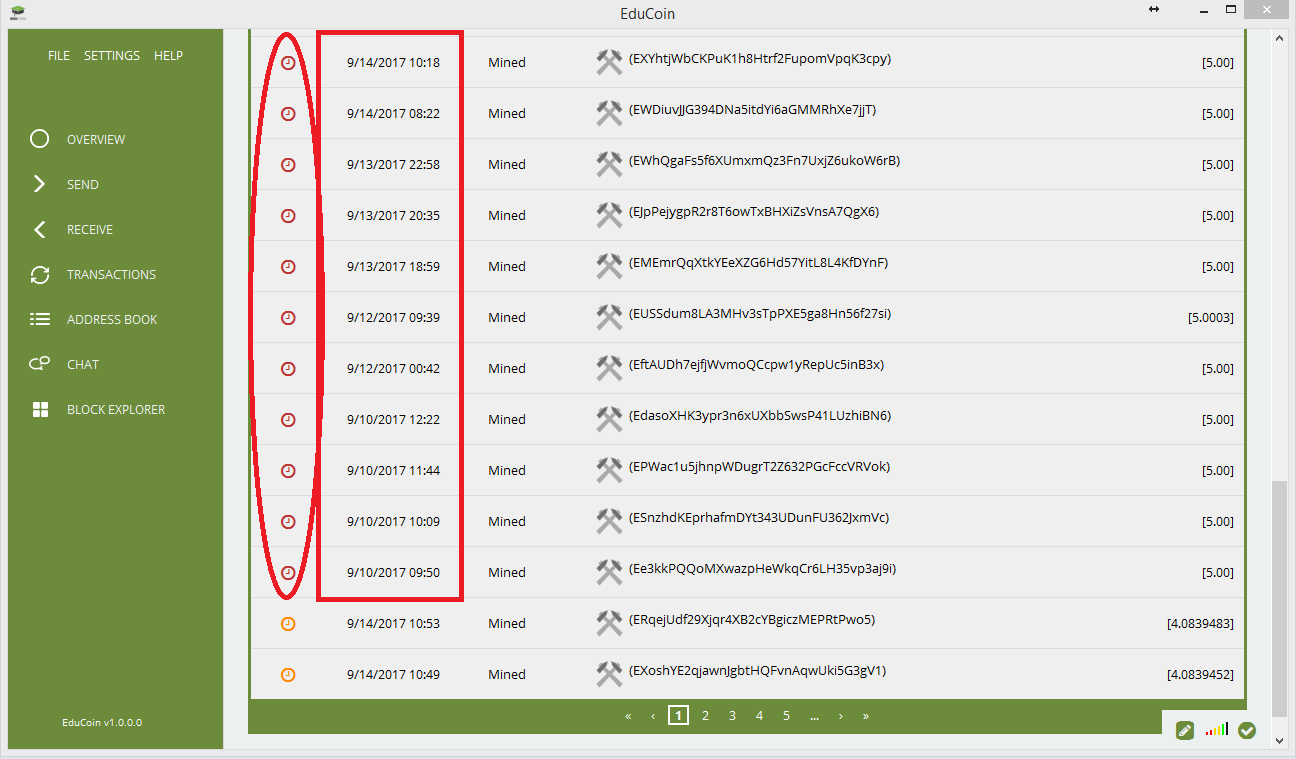Image resolution: width=1296 pixels, height=759 pixels.
Task: Select the address EWhQgaFs5f6XUmxmQz3Fn7UxjZ6ukoW6rB
Action: point(764,161)
